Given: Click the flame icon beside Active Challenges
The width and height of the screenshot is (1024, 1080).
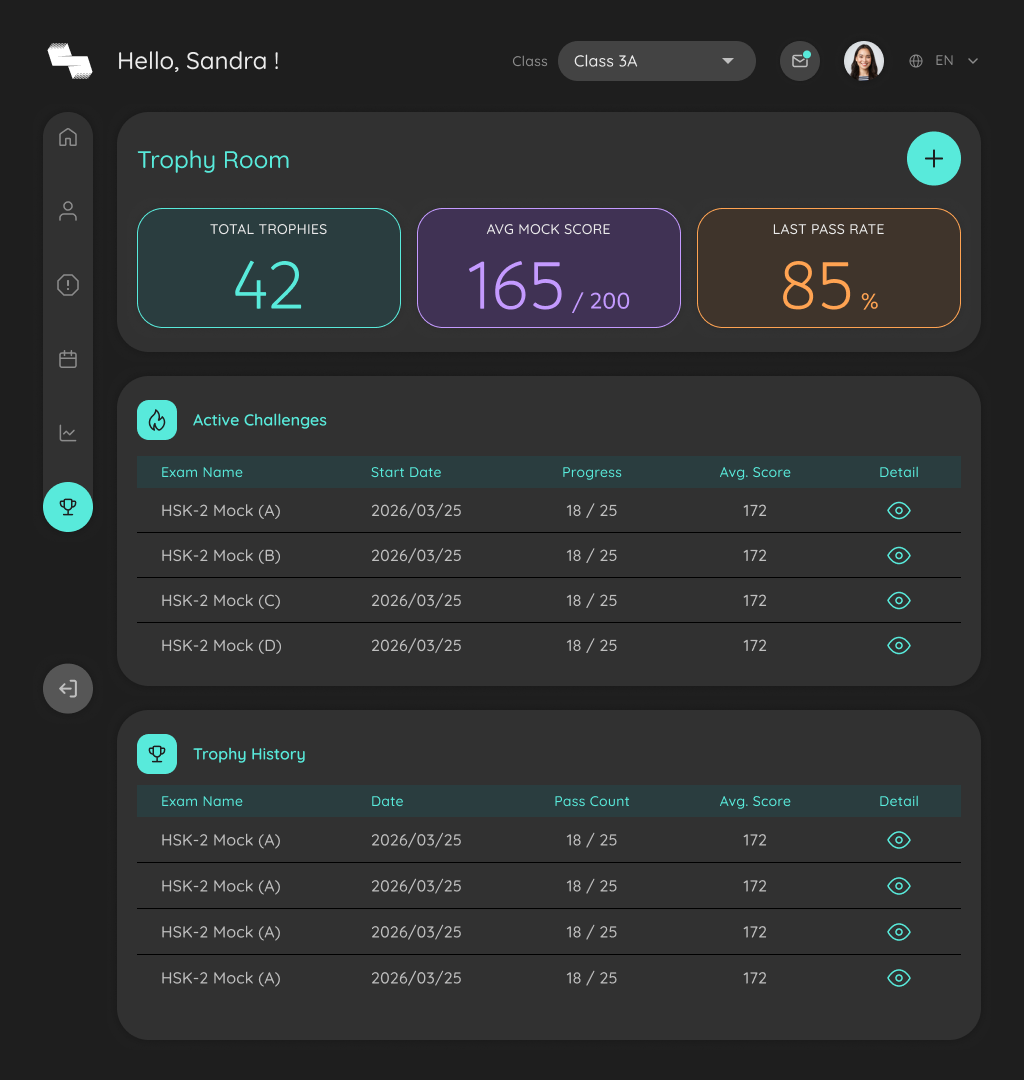Looking at the screenshot, I should click(x=157, y=420).
